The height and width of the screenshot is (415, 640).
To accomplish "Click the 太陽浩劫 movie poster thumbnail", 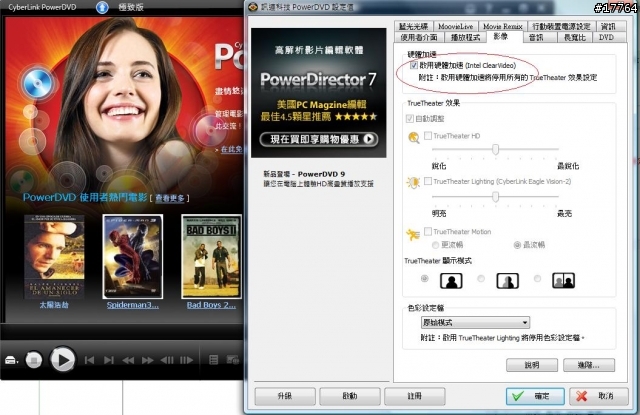I will pos(54,257).
